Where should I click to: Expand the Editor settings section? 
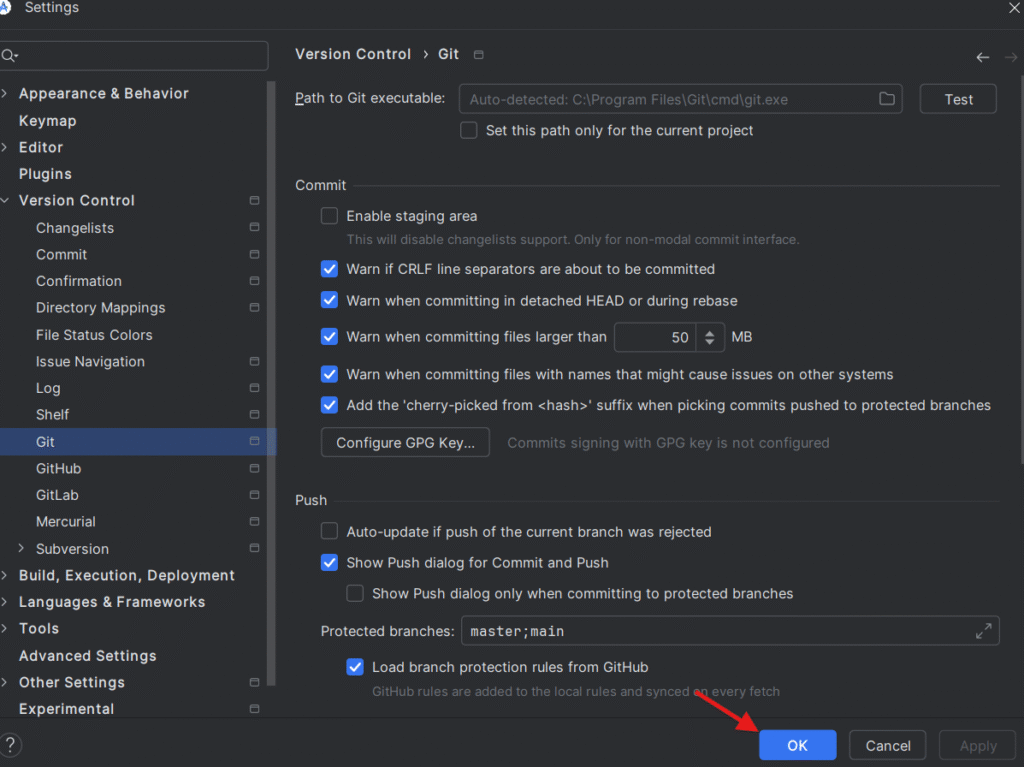pos(5,148)
